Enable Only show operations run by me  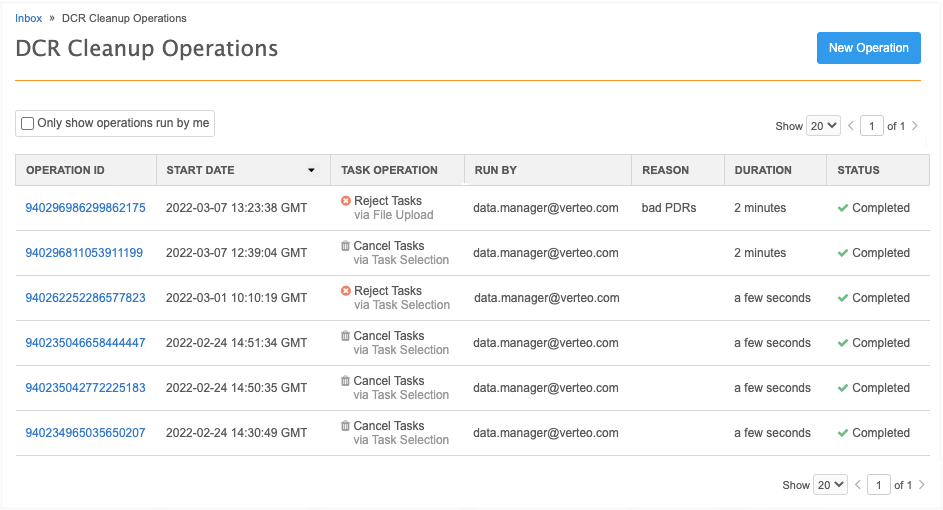(x=28, y=124)
